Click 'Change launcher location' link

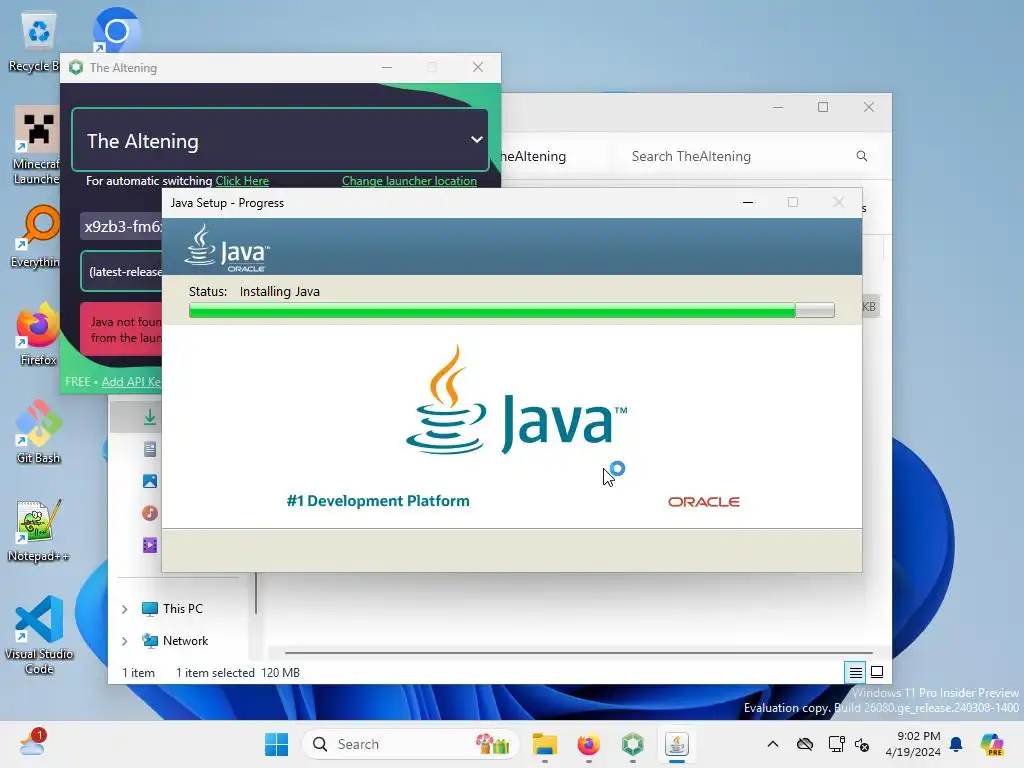pyautogui.click(x=409, y=181)
